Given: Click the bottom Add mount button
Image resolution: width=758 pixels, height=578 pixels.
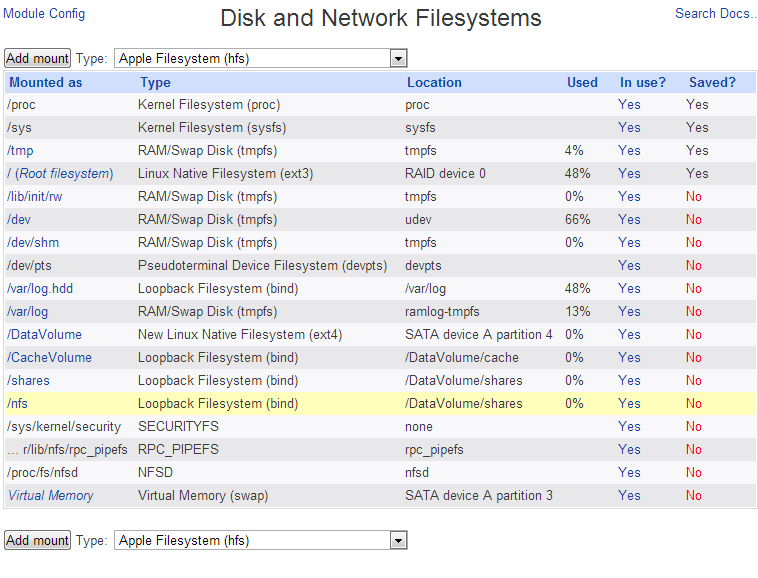Looking at the screenshot, I should pos(38,541).
